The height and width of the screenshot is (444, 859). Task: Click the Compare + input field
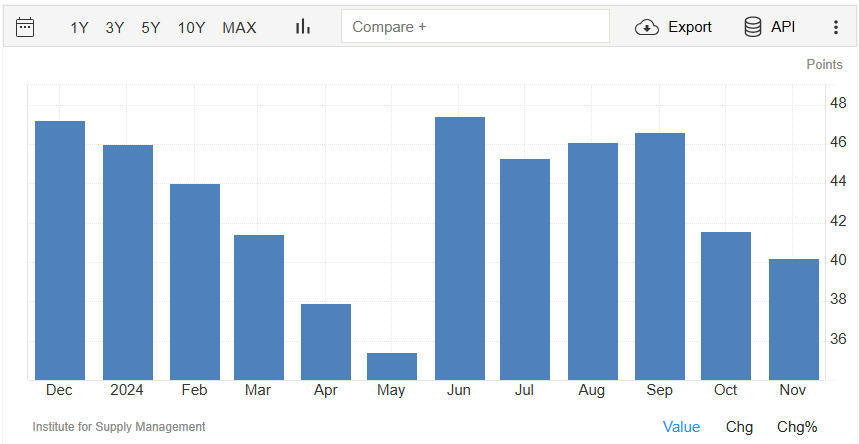click(475, 26)
